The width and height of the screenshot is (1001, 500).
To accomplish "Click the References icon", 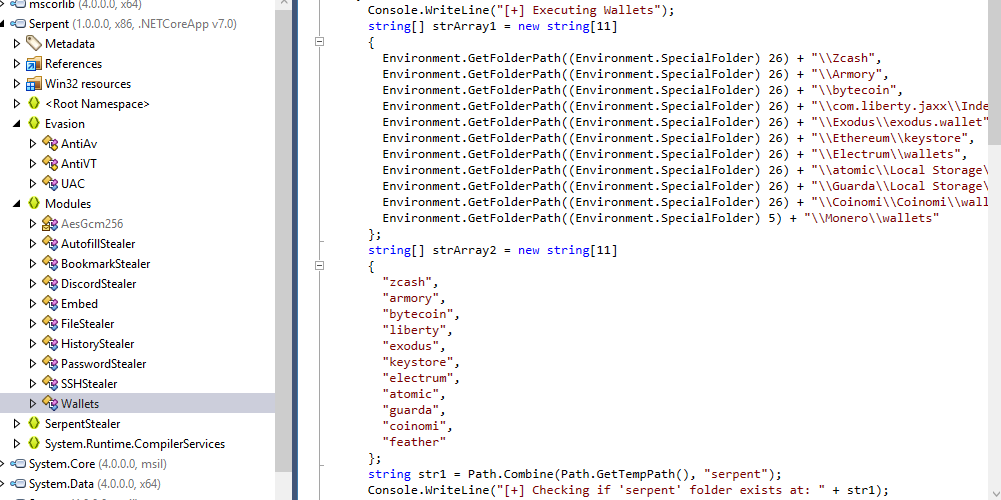I will click(x=34, y=64).
